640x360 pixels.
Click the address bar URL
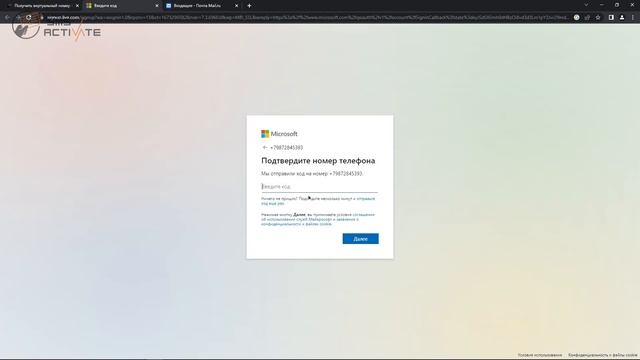coord(306,18)
